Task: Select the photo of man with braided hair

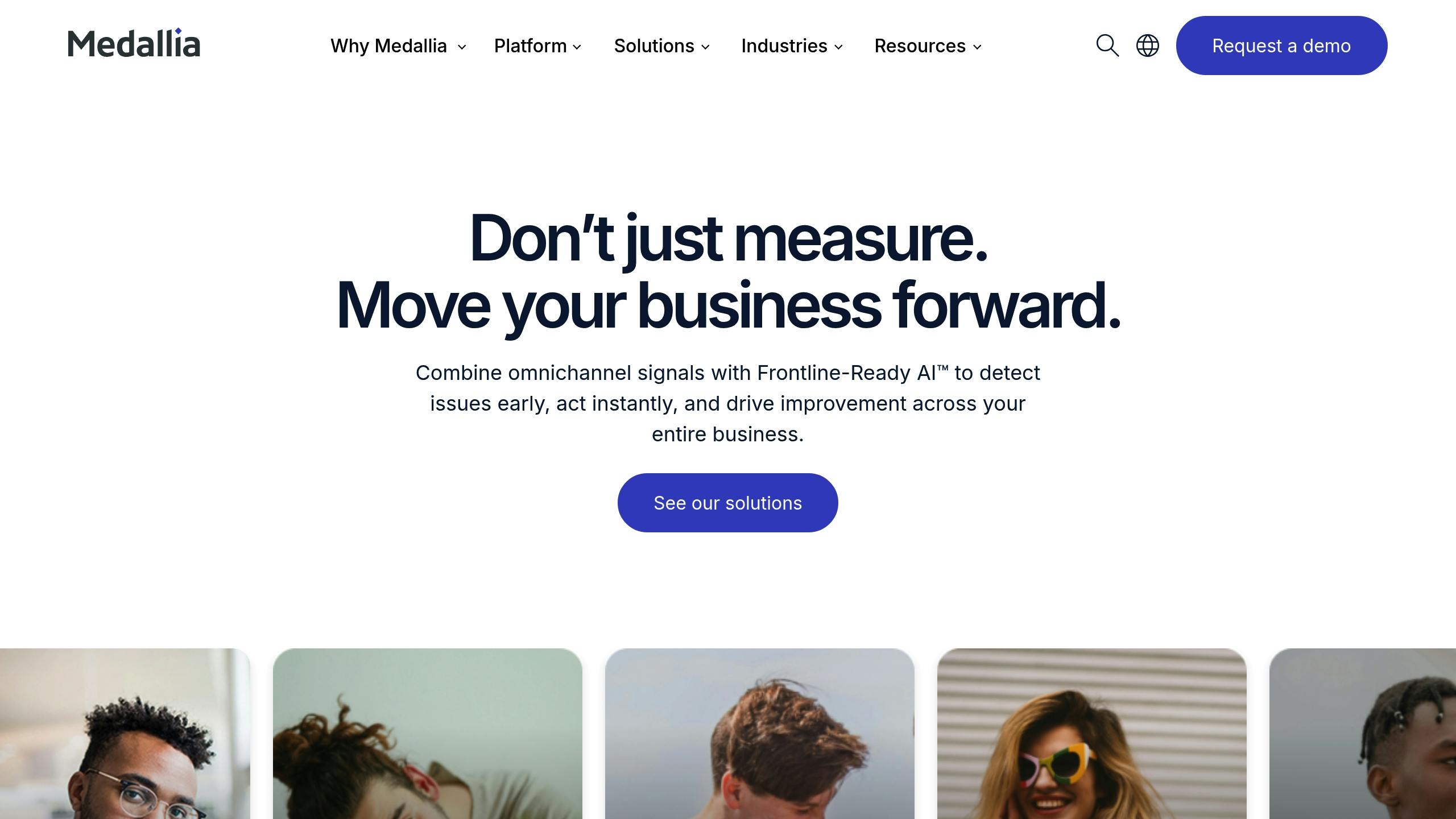Action: tap(1363, 734)
